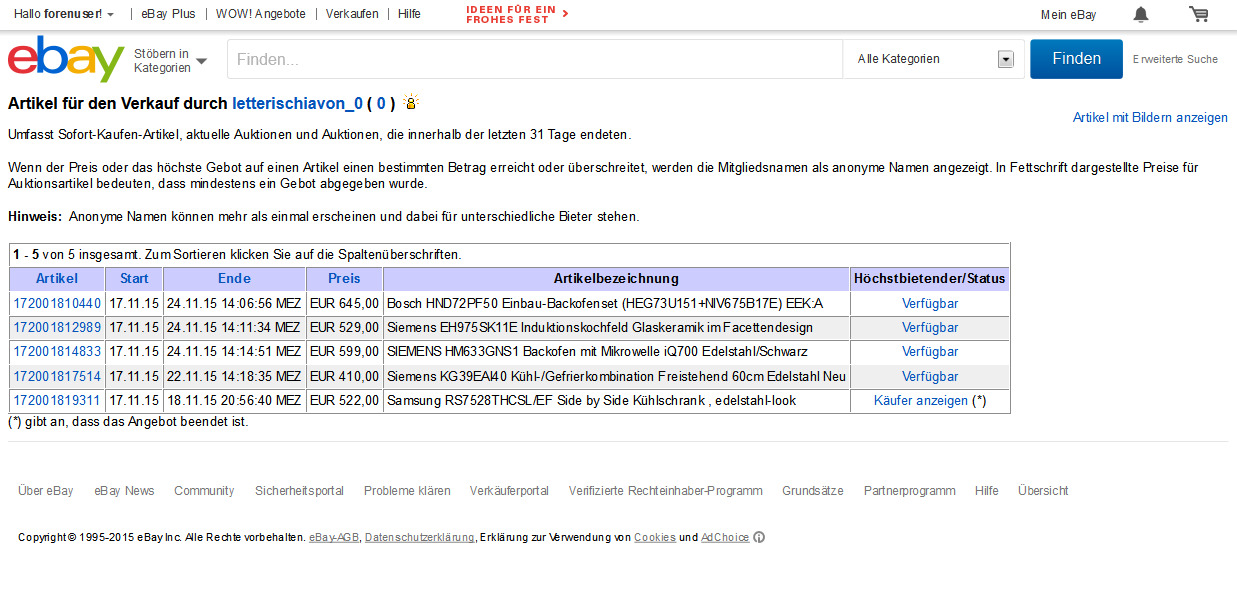Image resolution: width=1237 pixels, height=594 pixels.
Task: Open Grundsätze footer link
Action: point(813,491)
